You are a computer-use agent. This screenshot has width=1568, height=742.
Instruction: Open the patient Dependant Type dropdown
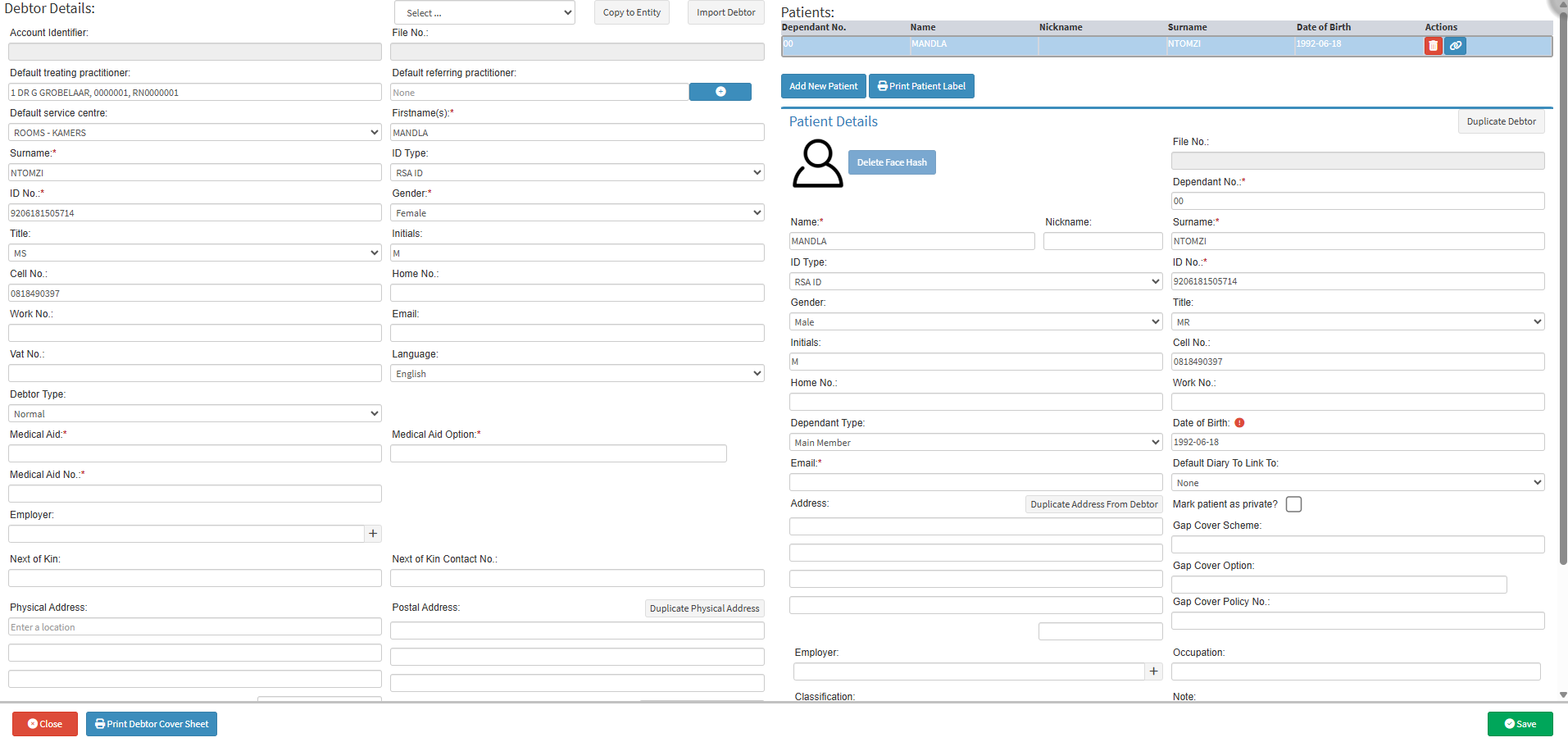[x=975, y=443]
